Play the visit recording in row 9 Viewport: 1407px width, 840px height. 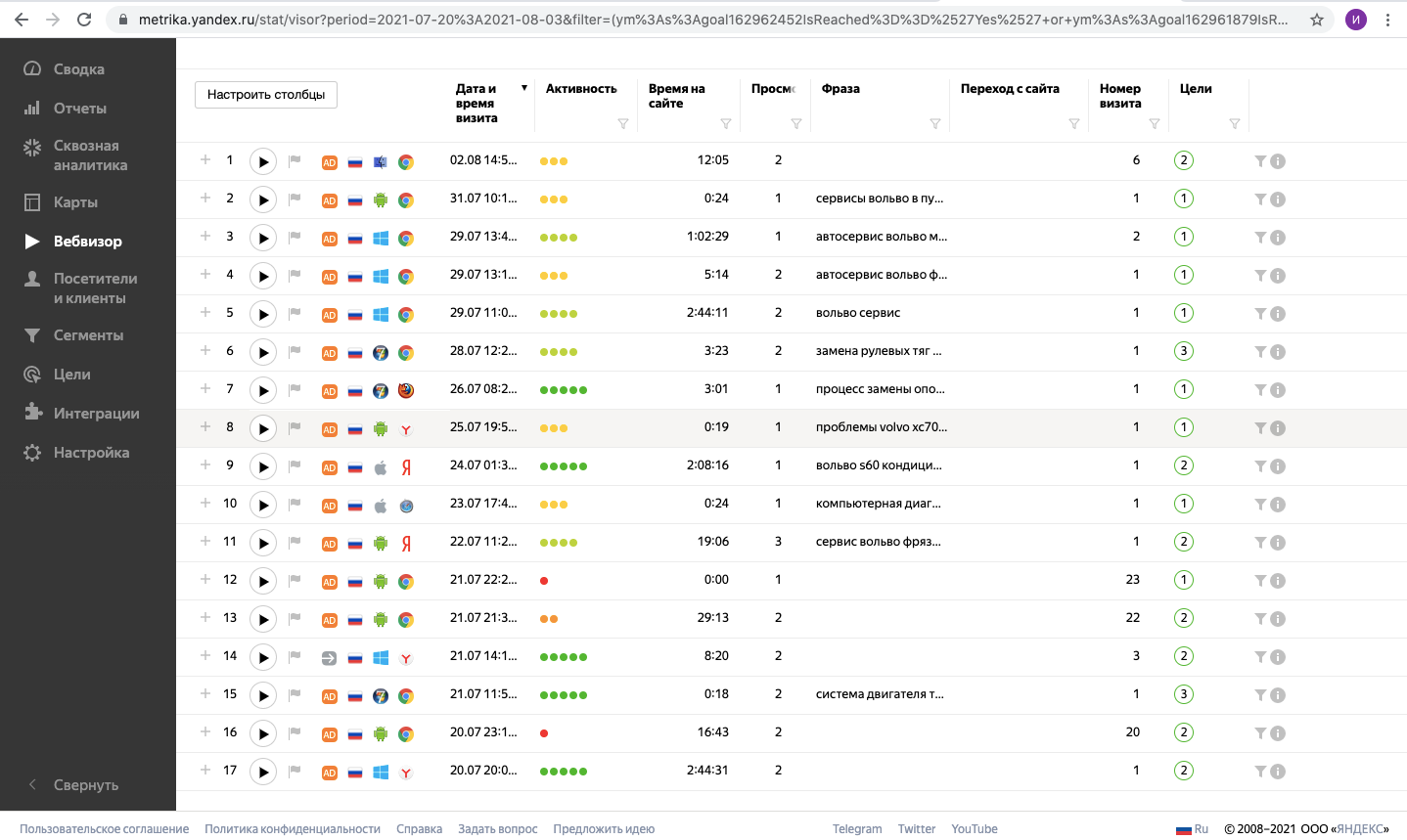click(x=263, y=466)
